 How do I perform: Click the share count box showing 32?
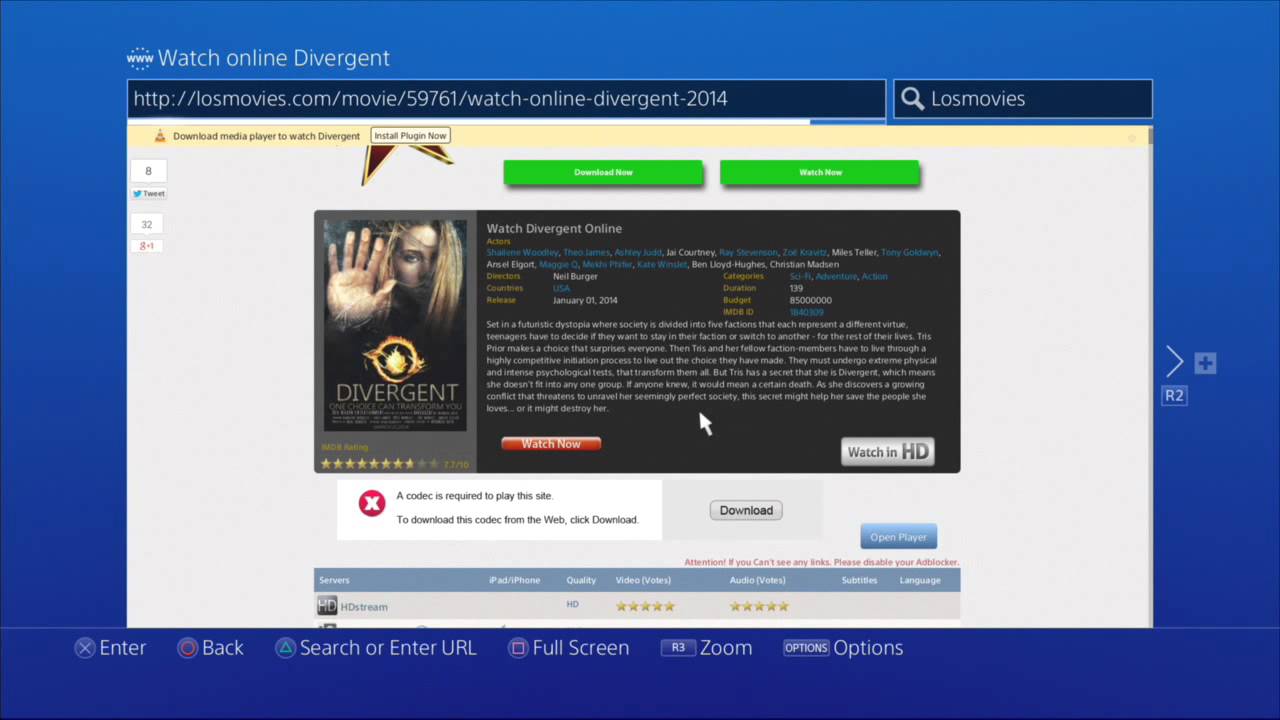(147, 224)
